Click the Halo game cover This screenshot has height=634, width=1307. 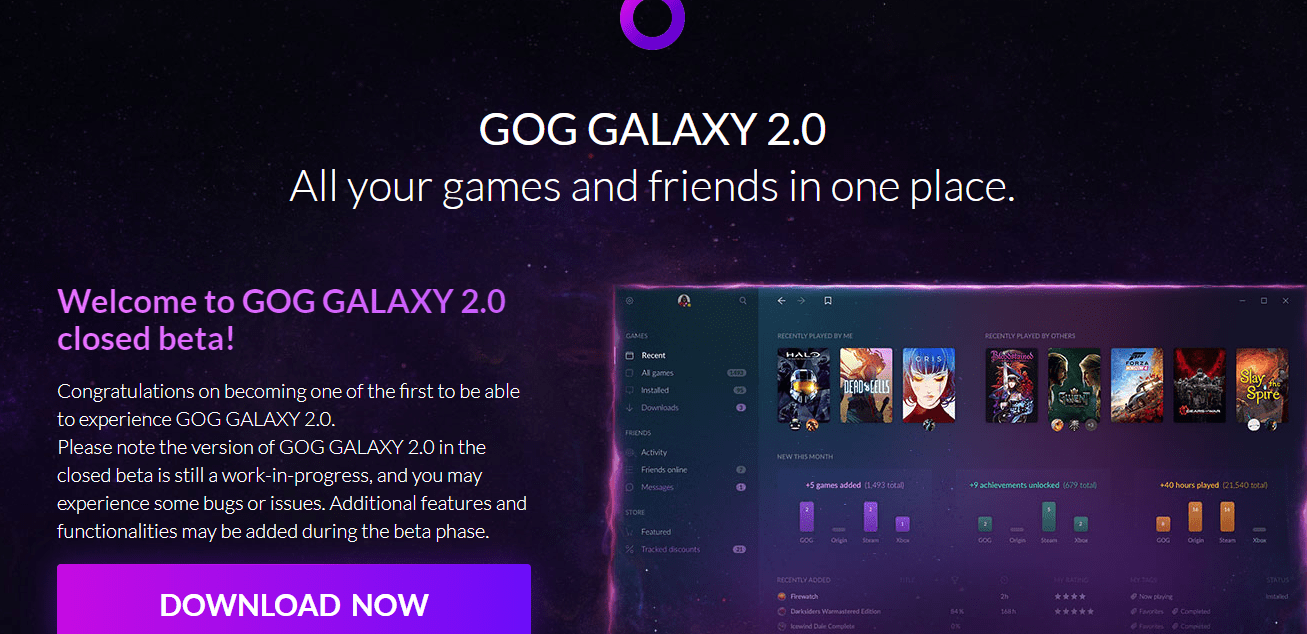(804, 385)
